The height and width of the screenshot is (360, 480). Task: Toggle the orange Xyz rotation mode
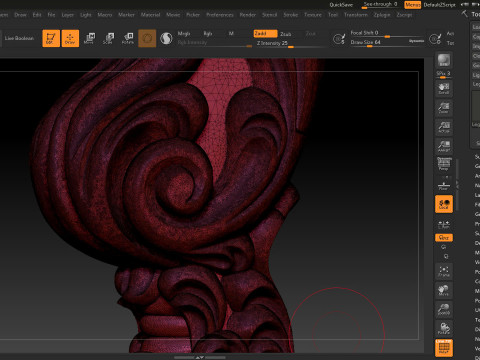pos(444,238)
